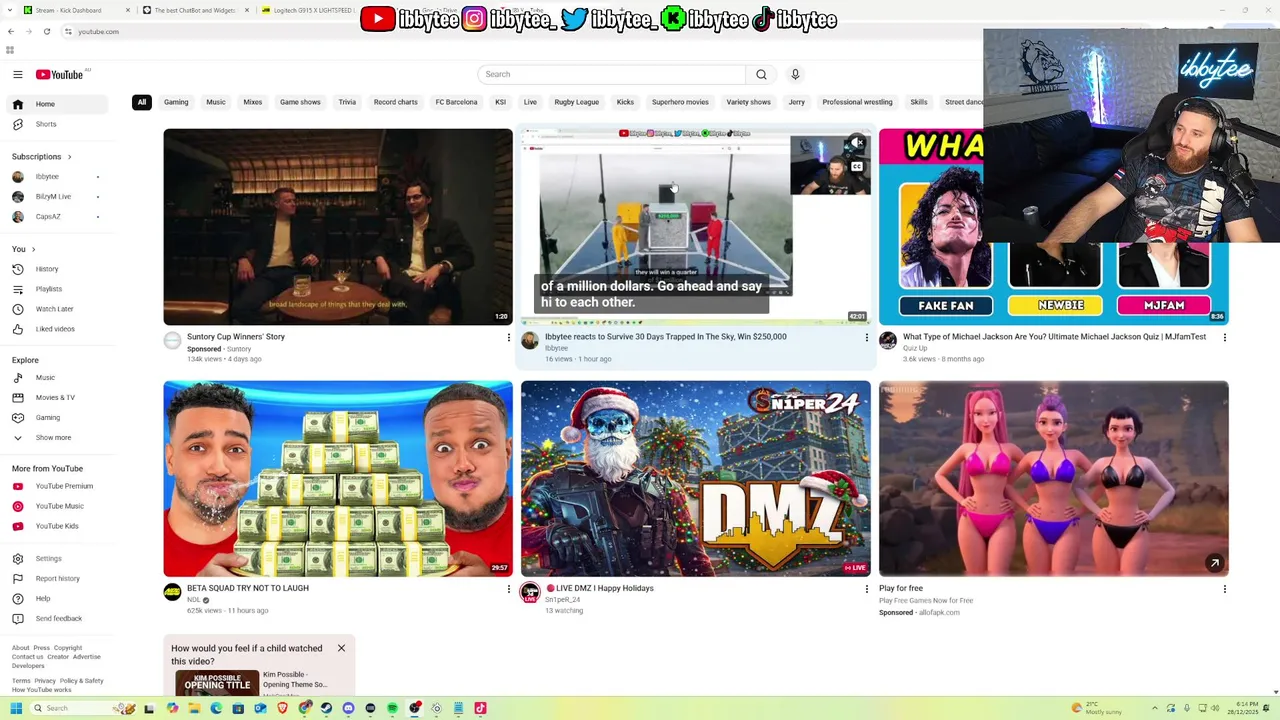1280x720 pixels.
Task: Start voice search with microphone icon
Action: [x=795, y=74]
